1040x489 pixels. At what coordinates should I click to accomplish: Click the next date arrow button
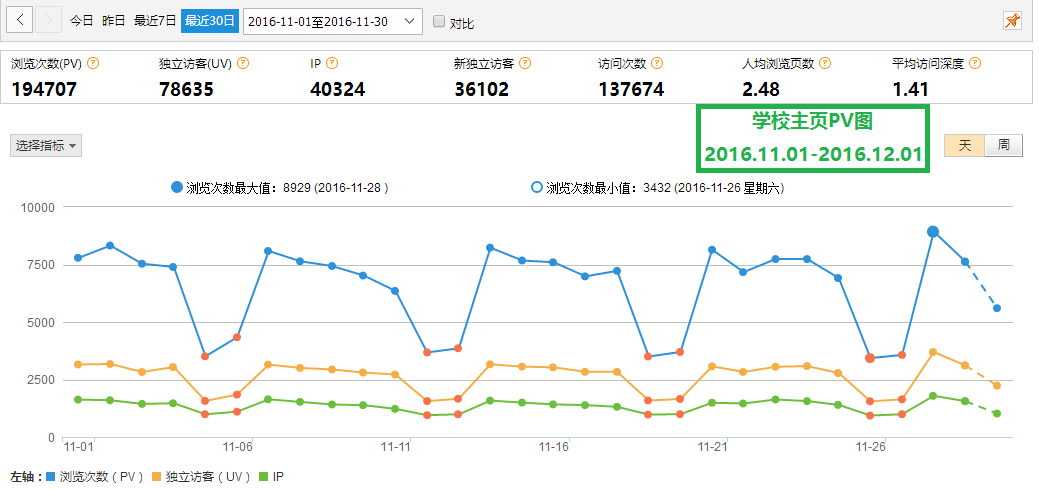[x=49, y=20]
